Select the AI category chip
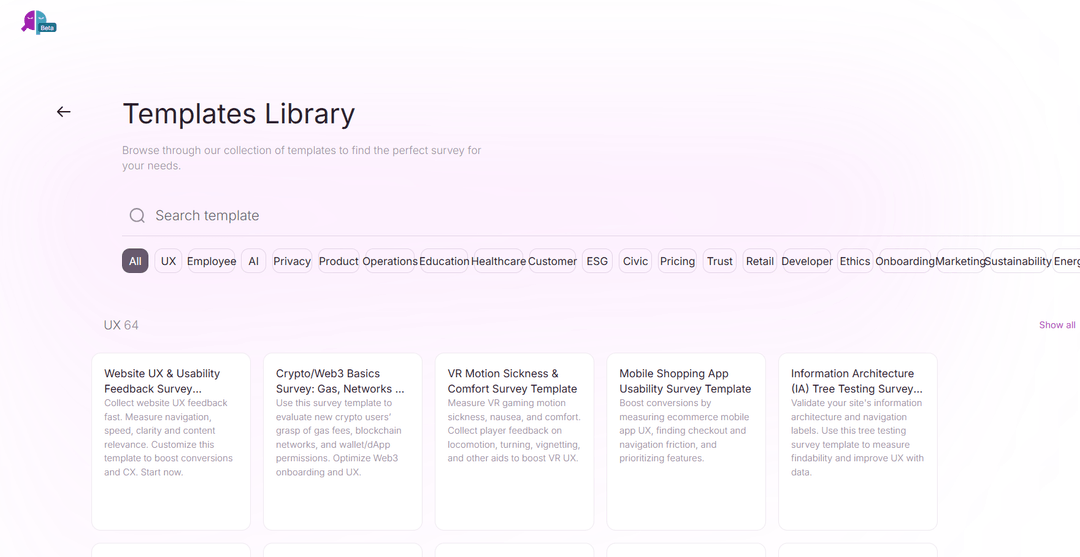Screen dimensions: 1080x557 coord(253,261)
